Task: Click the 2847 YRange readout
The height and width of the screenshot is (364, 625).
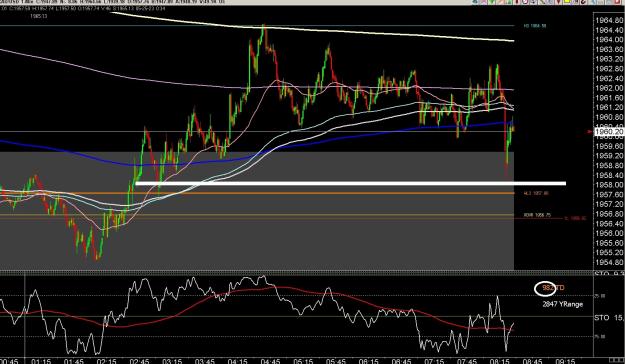Action: point(562,304)
